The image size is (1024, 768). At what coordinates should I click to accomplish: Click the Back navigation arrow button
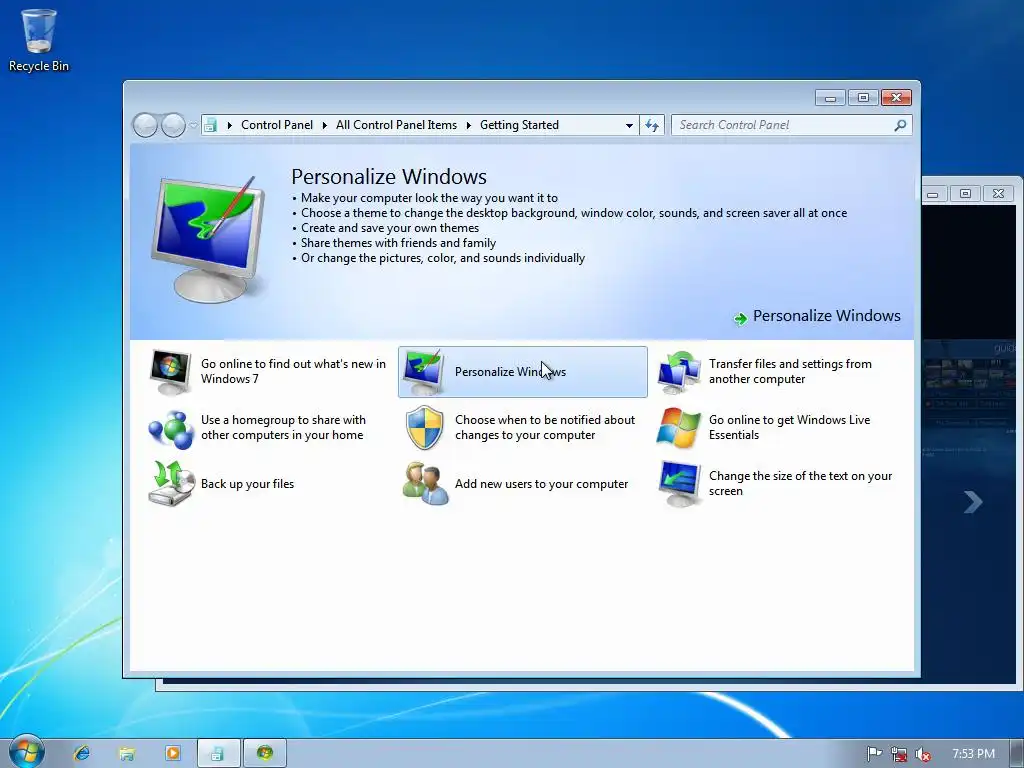(x=145, y=125)
